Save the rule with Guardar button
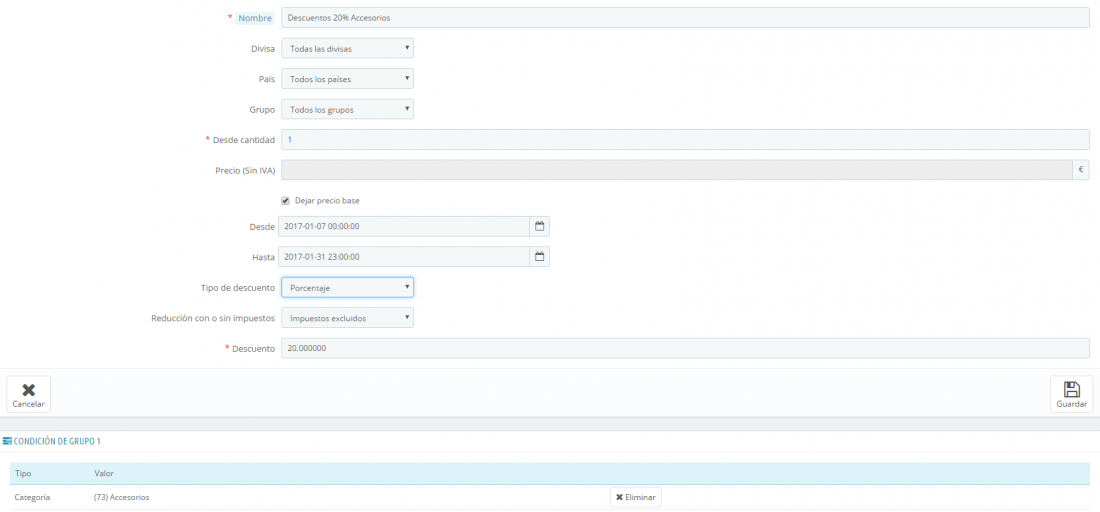Viewport: 1100px width, 512px height. click(x=1071, y=394)
